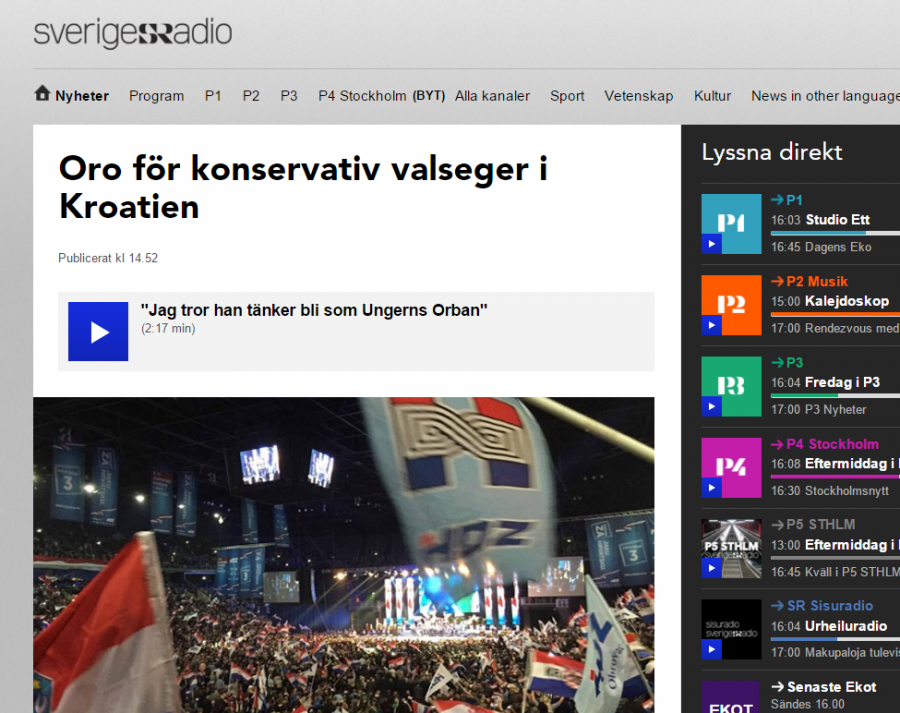This screenshot has width=900, height=713.
Task: Click the Lyssna direkt heading
Action: click(772, 152)
